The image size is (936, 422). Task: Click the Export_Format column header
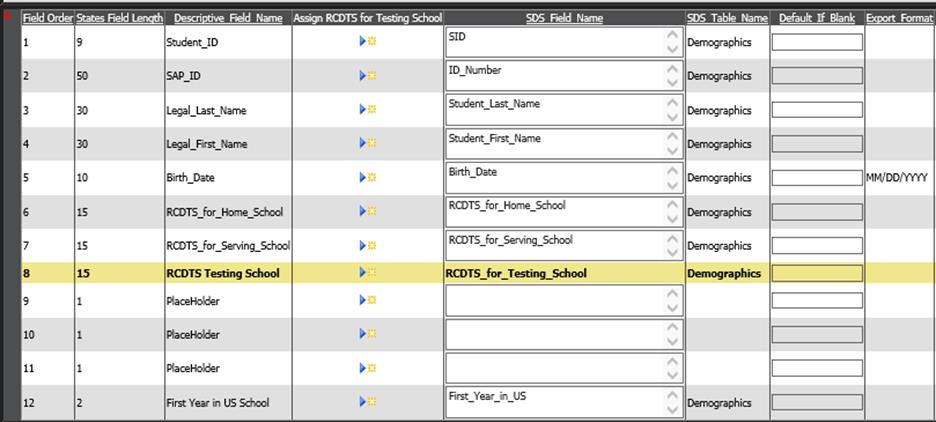pyautogui.click(x=899, y=18)
